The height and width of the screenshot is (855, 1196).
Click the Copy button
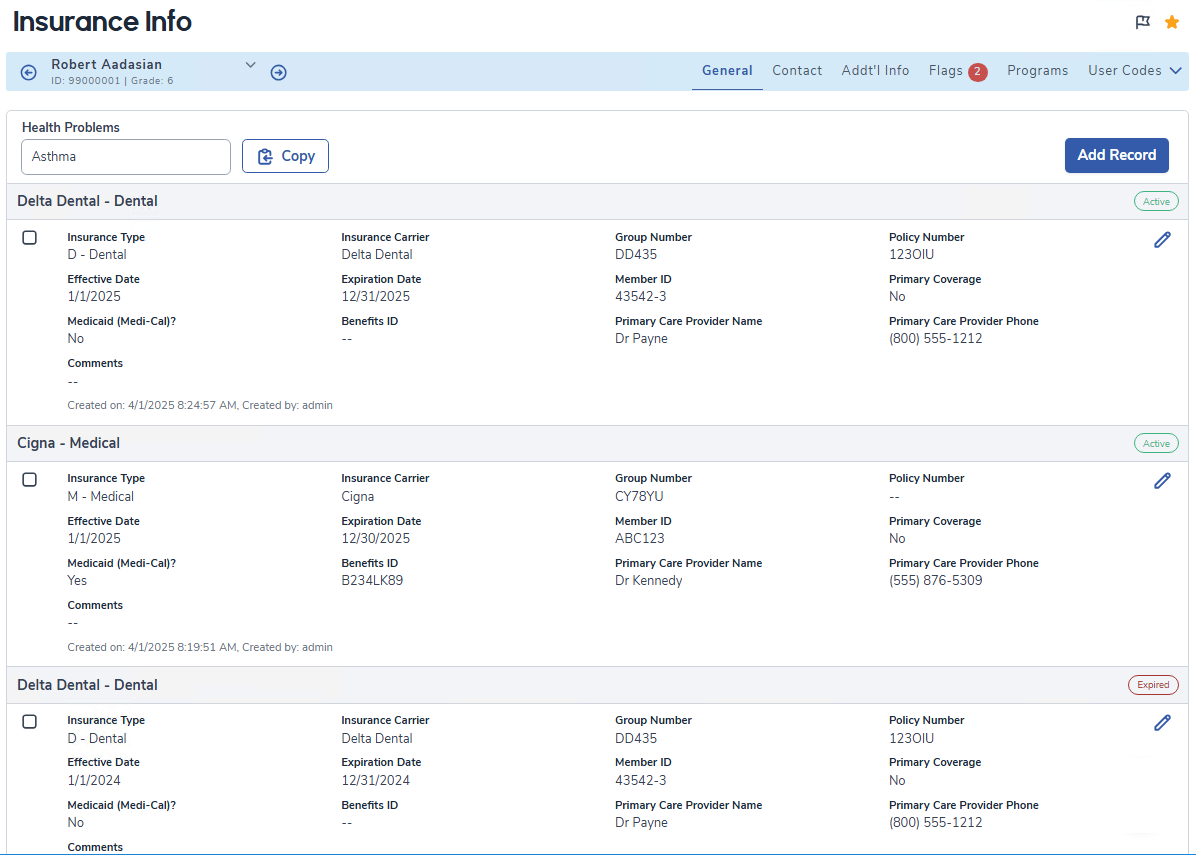pos(285,156)
